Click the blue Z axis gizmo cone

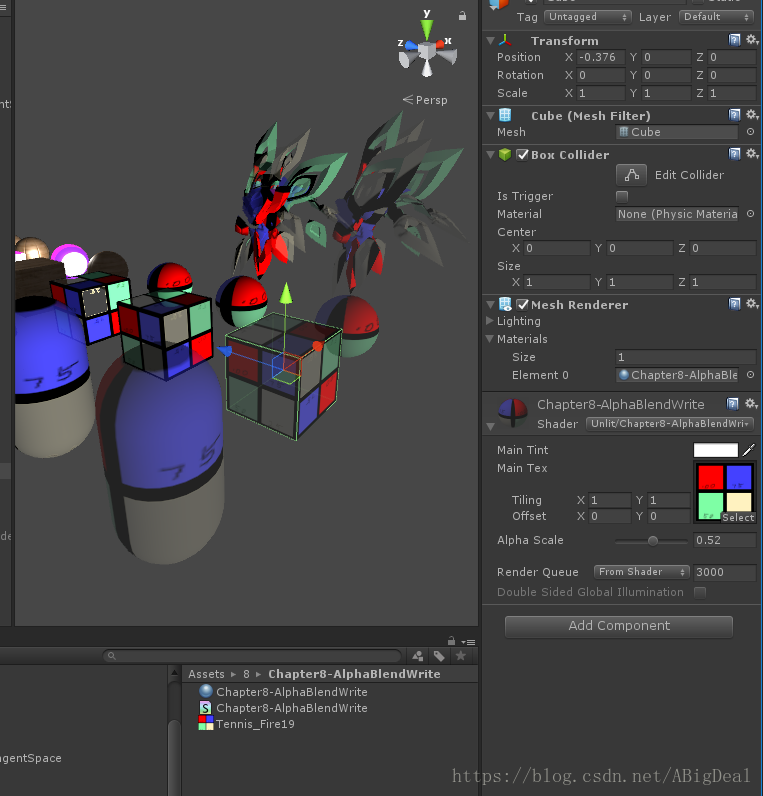[411, 46]
